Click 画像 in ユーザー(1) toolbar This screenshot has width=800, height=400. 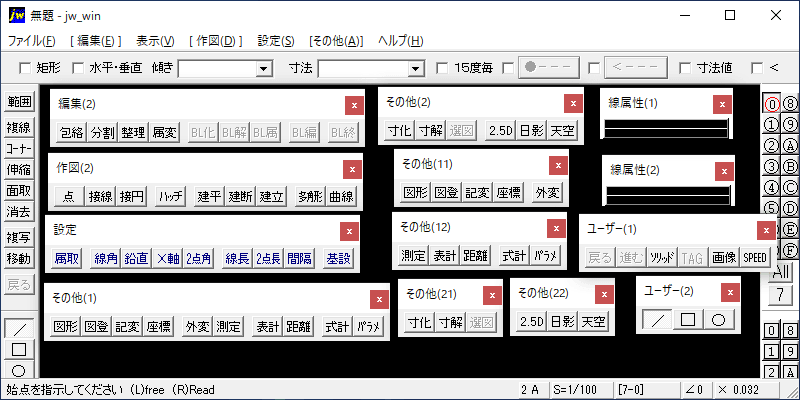pyautogui.click(x=724, y=258)
